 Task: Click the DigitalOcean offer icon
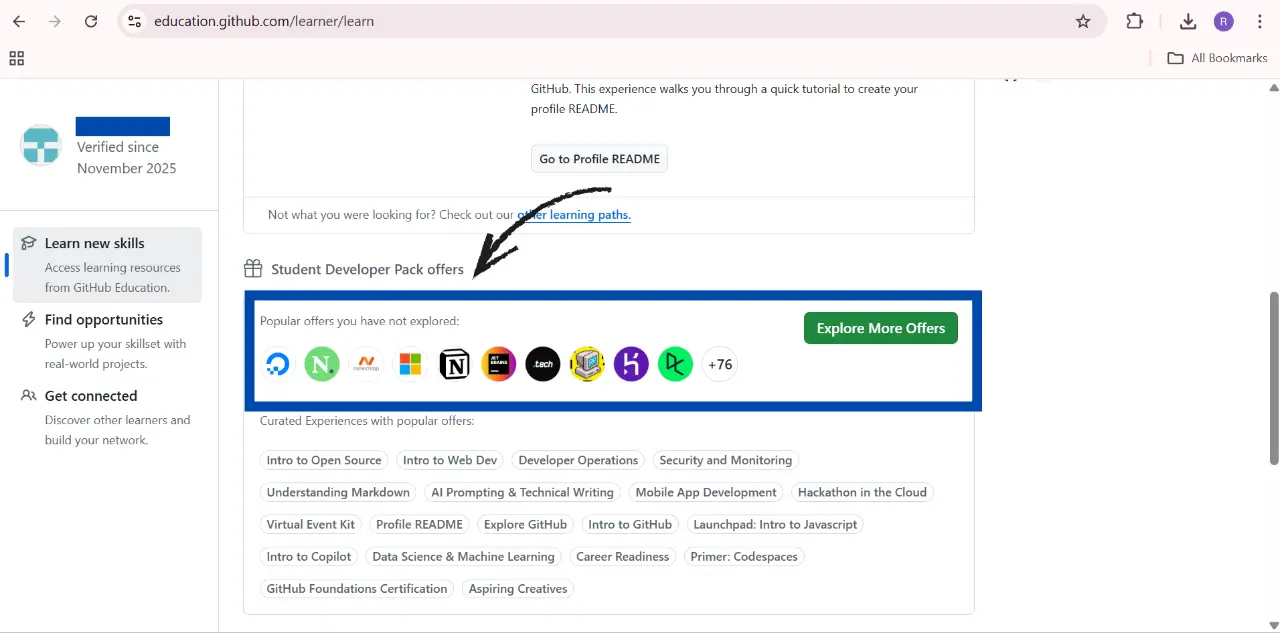click(x=278, y=364)
